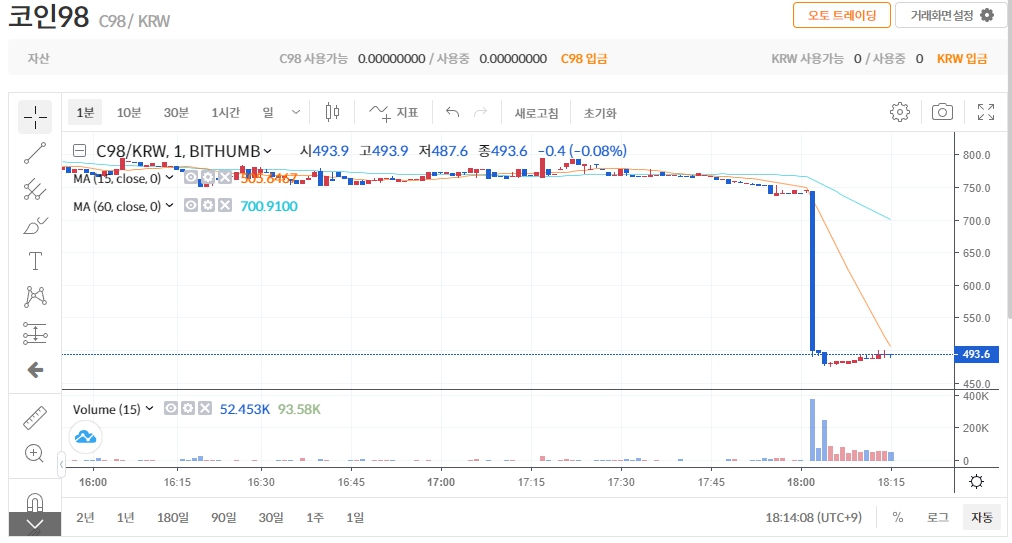Click the C98 입금 deposit link
The height and width of the screenshot is (543, 1012).
pyautogui.click(x=583, y=59)
